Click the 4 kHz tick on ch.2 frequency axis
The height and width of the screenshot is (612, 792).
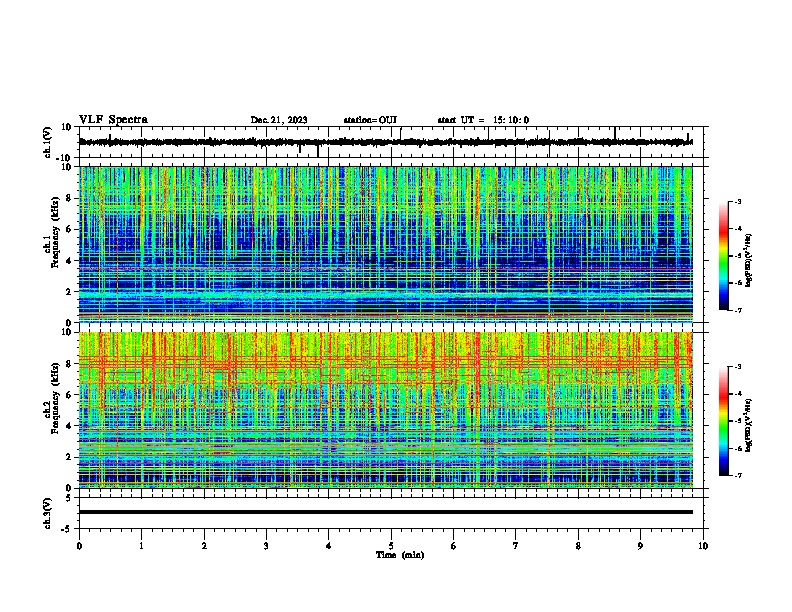coord(69,426)
